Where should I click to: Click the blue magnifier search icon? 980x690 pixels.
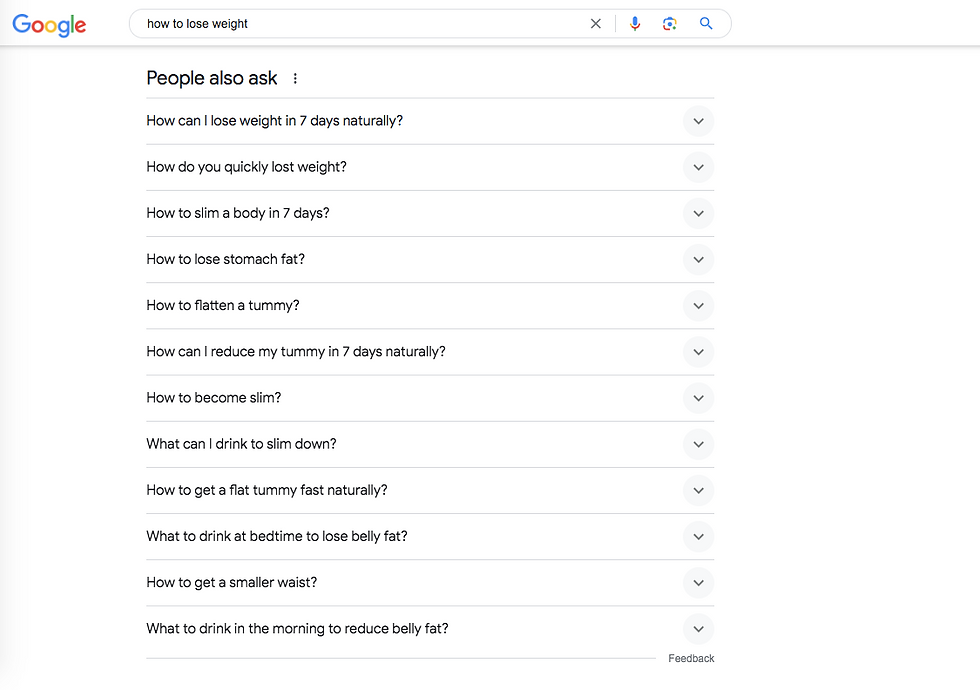tap(706, 24)
